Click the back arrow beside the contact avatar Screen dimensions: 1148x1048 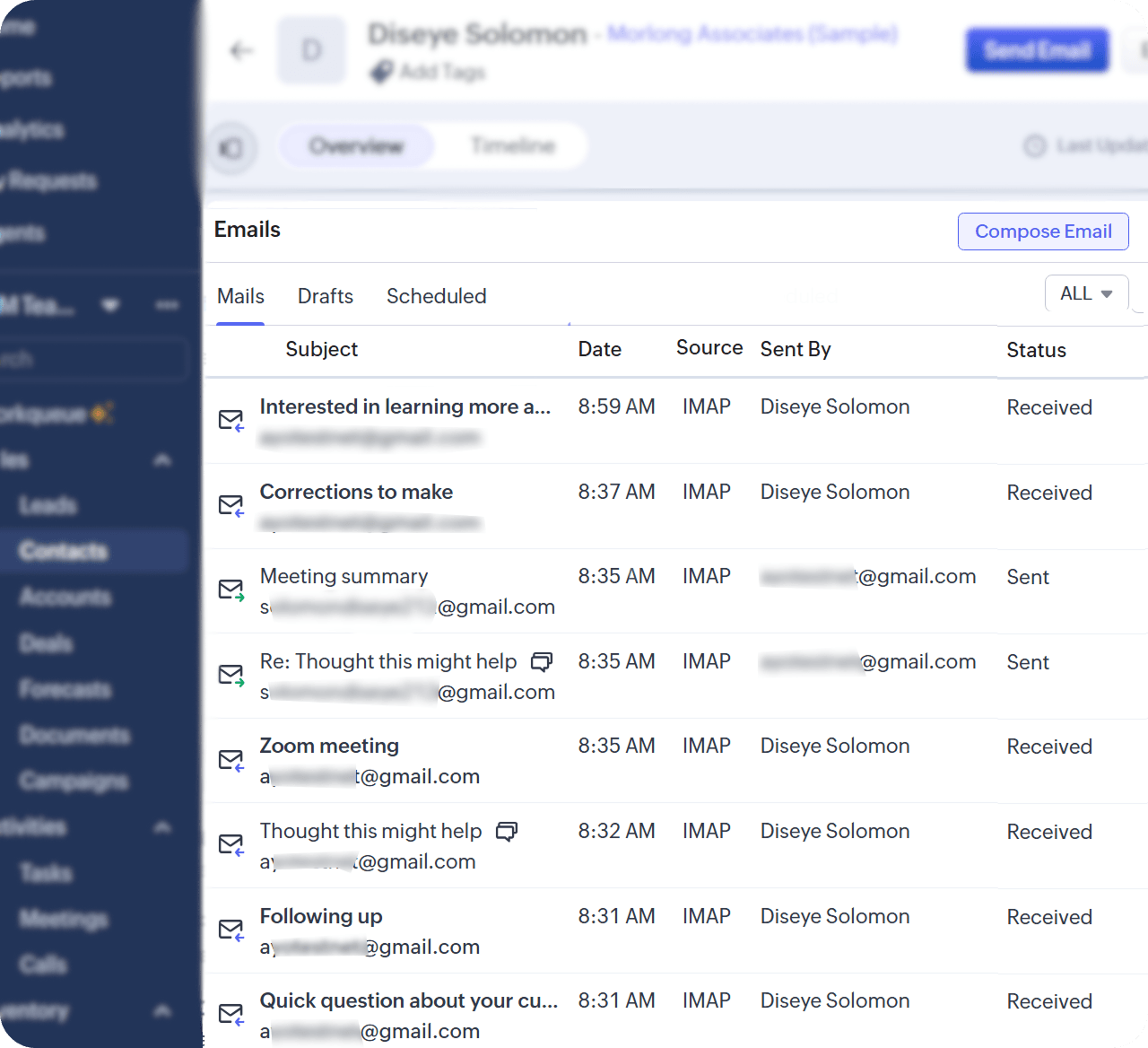click(x=241, y=50)
